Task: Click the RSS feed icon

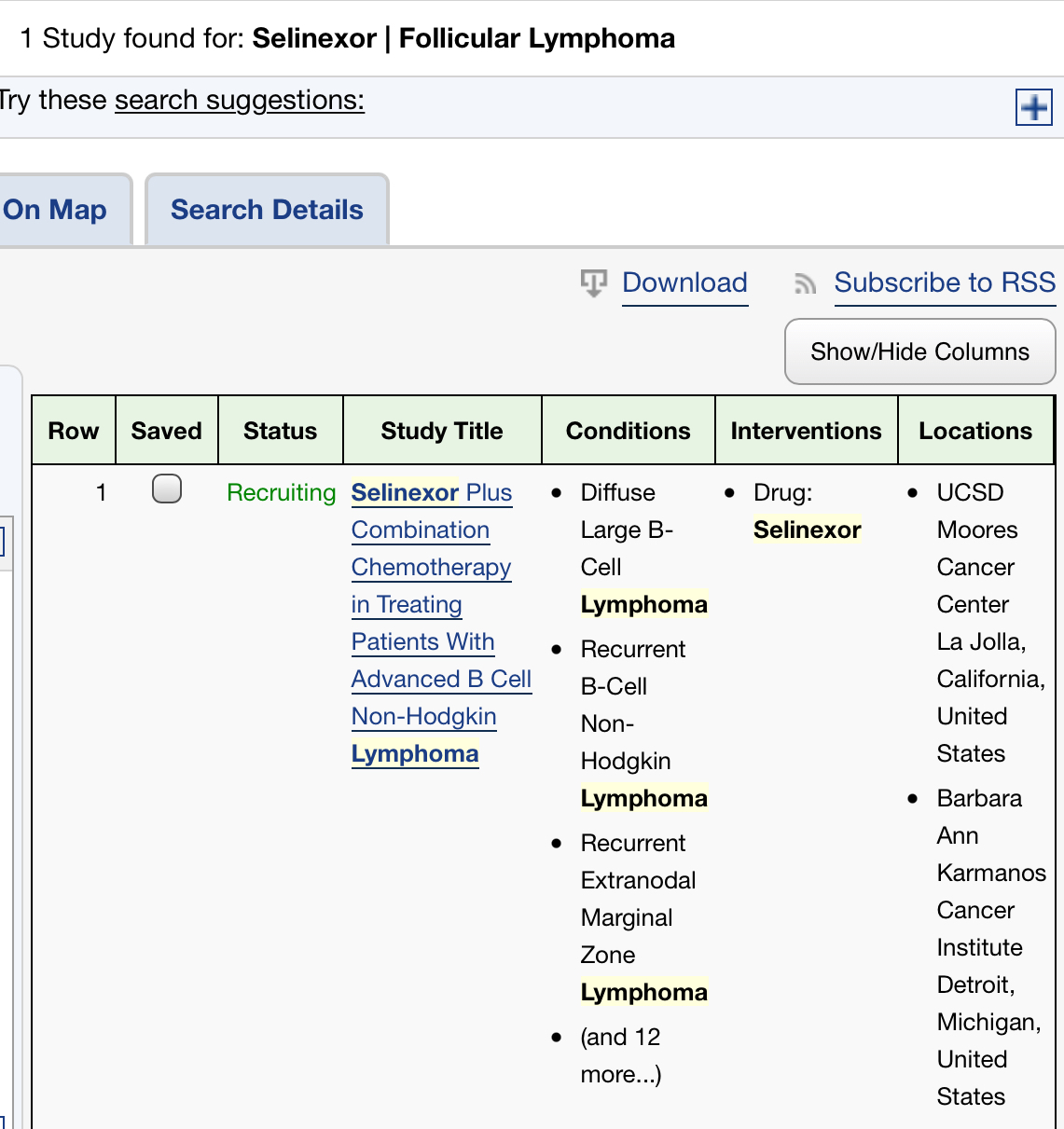Action: coord(805,283)
